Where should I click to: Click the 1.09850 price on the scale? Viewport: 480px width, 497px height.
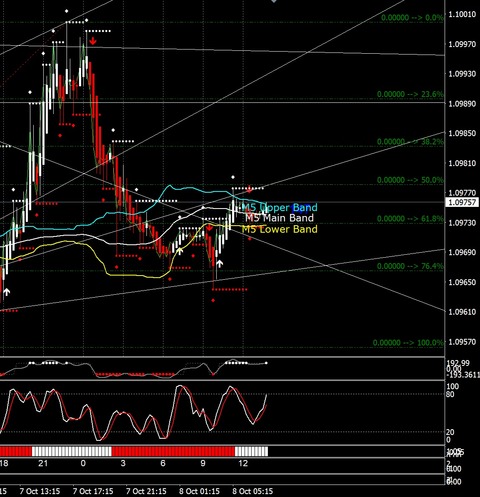pos(462,133)
